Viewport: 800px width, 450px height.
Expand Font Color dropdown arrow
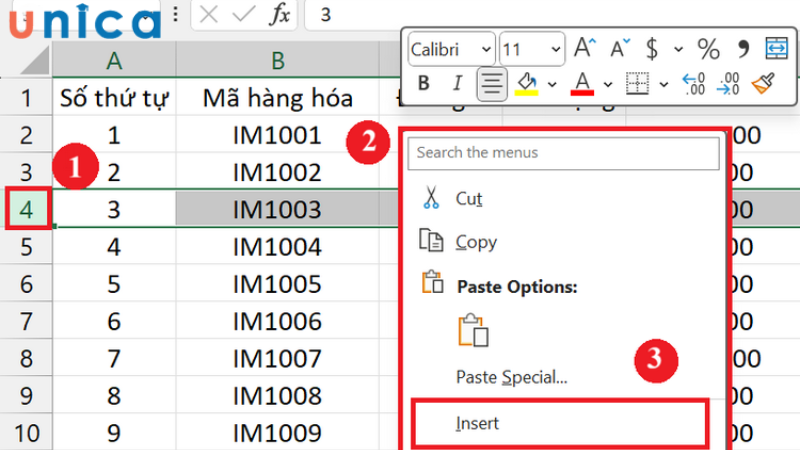(x=608, y=84)
